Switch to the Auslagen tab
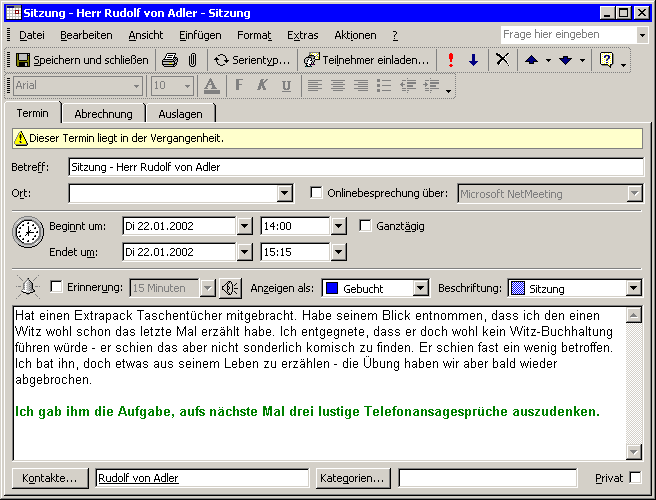The width and height of the screenshot is (656, 500). (x=180, y=114)
